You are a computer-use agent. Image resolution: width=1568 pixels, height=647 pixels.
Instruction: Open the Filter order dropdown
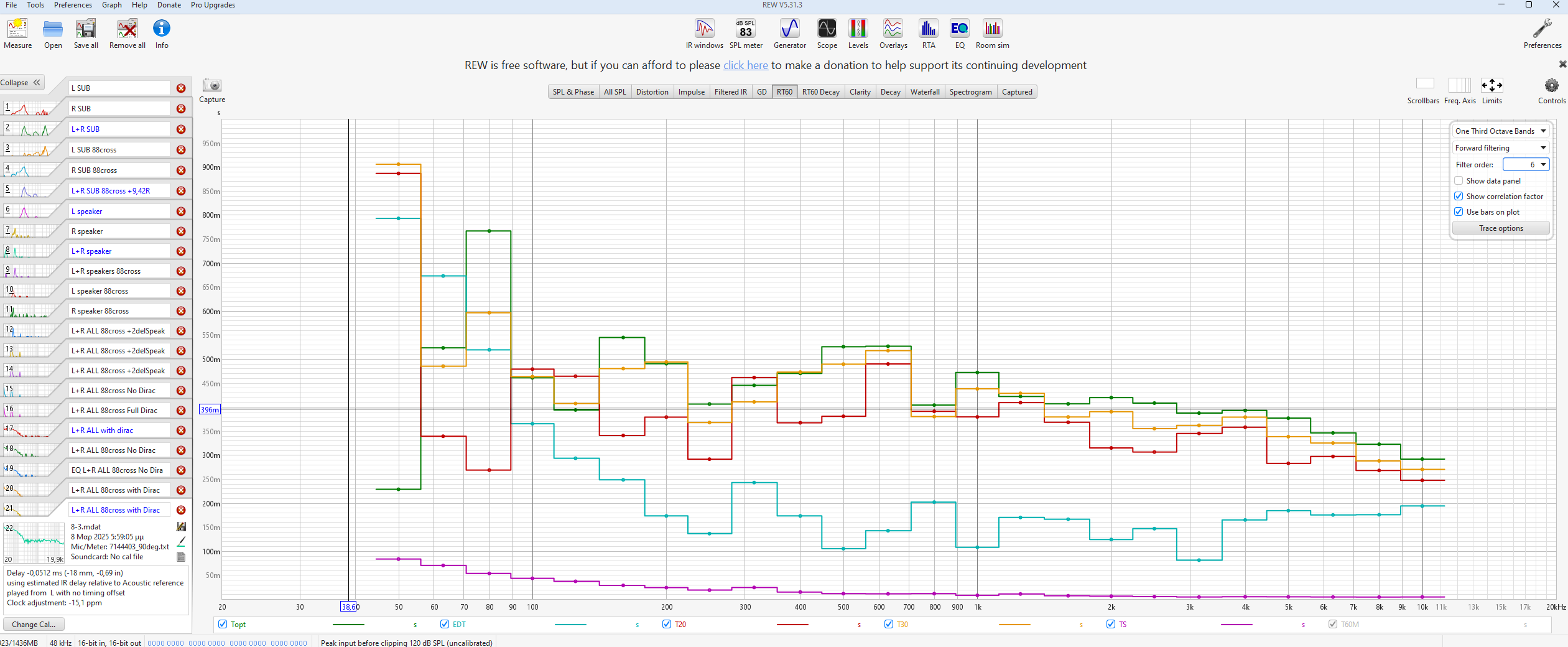point(1525,165)
